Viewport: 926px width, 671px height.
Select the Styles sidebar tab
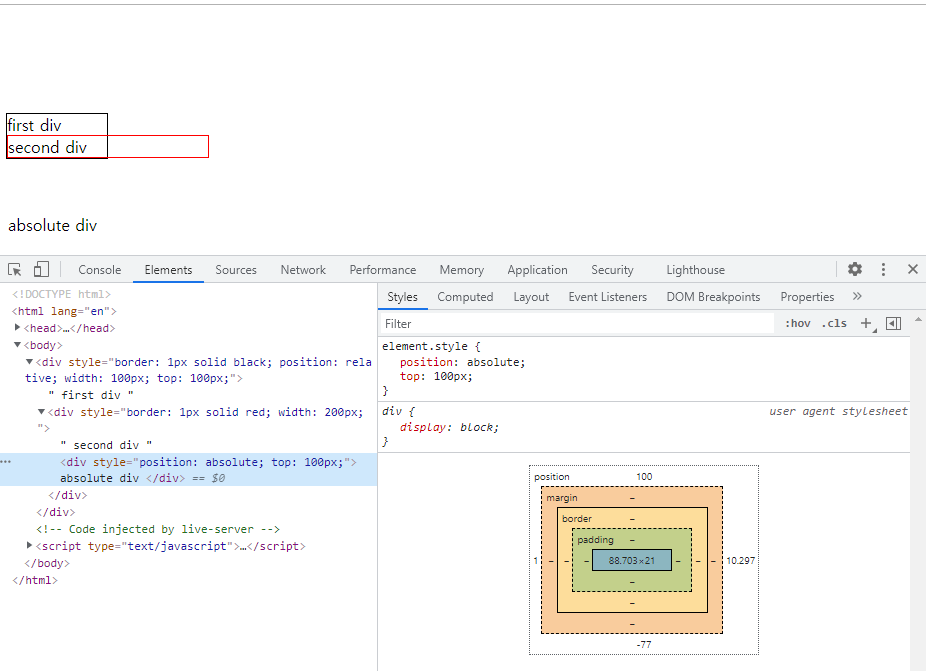point(402,297)
